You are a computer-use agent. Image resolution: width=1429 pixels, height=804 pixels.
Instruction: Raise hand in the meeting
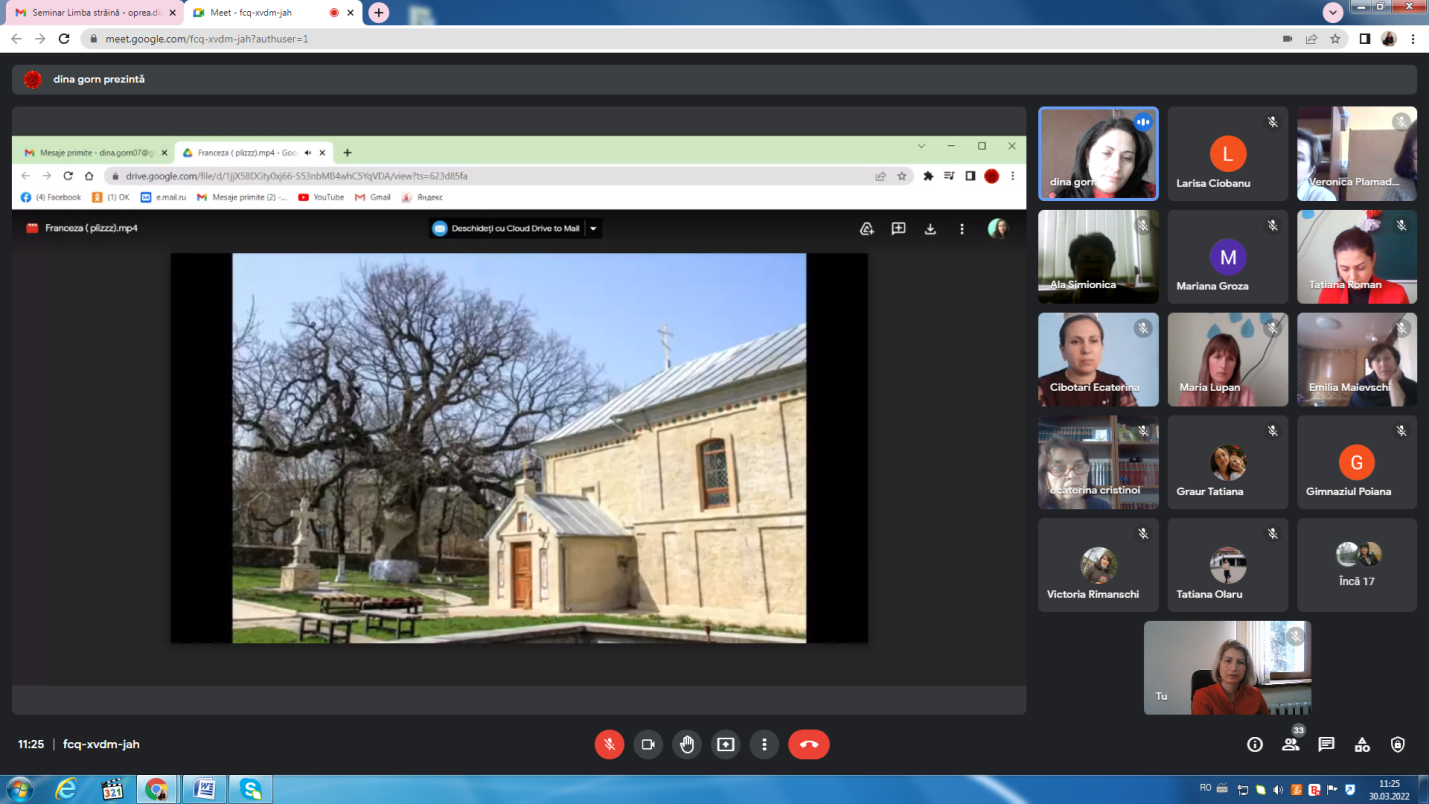(x=687, y=744)
